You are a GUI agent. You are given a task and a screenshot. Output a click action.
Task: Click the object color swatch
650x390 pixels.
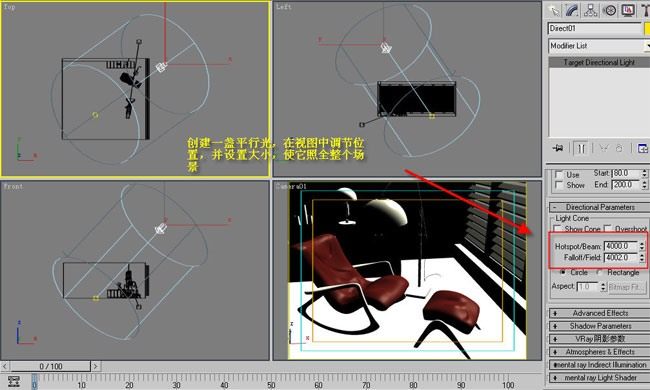(647, 28)
